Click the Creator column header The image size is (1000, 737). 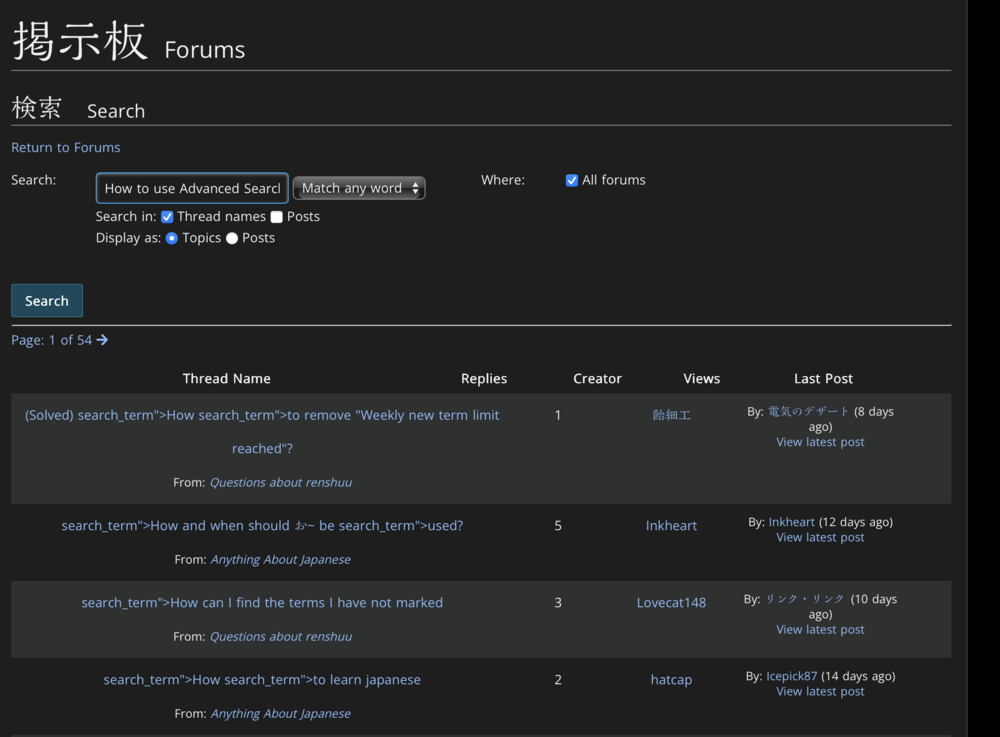pyautogui.click(x=597, y=379)
